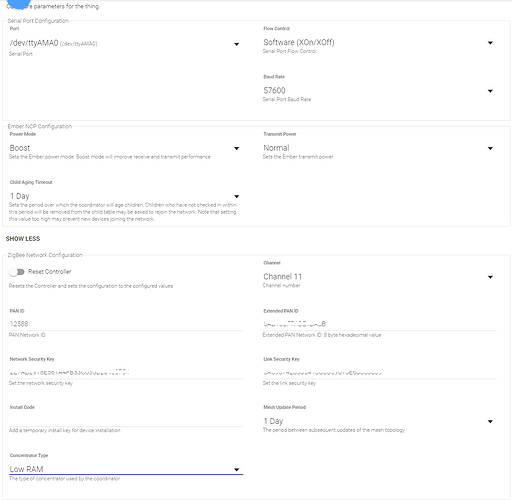The width and height of the screenshot is (512, 500).
Task: Click the 'Set the network security key' text
Action: pyautogui.click(x=41, y=383)
